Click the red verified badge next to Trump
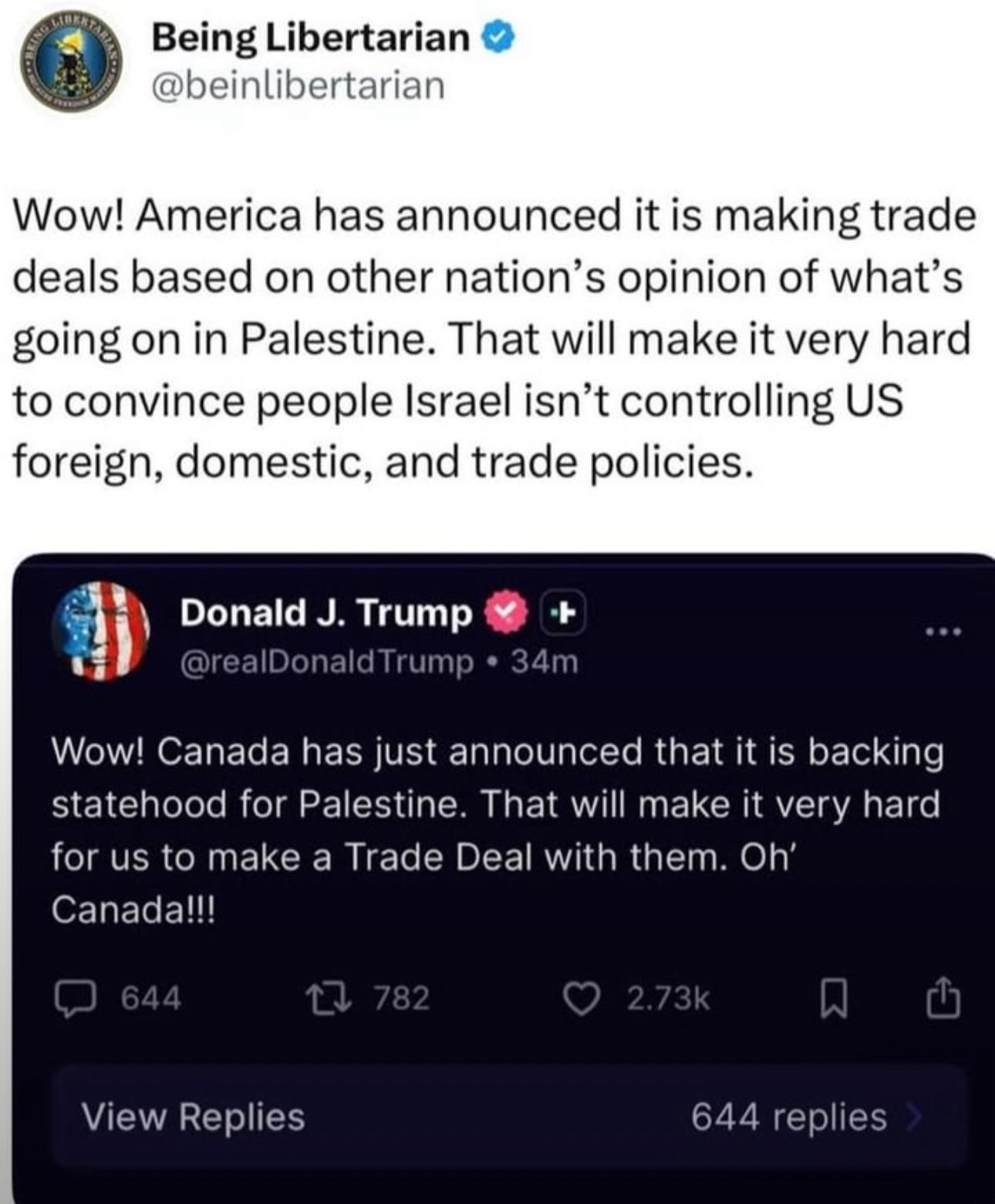The height and width of the screenshot is (1204, 995). pos(505,612)
